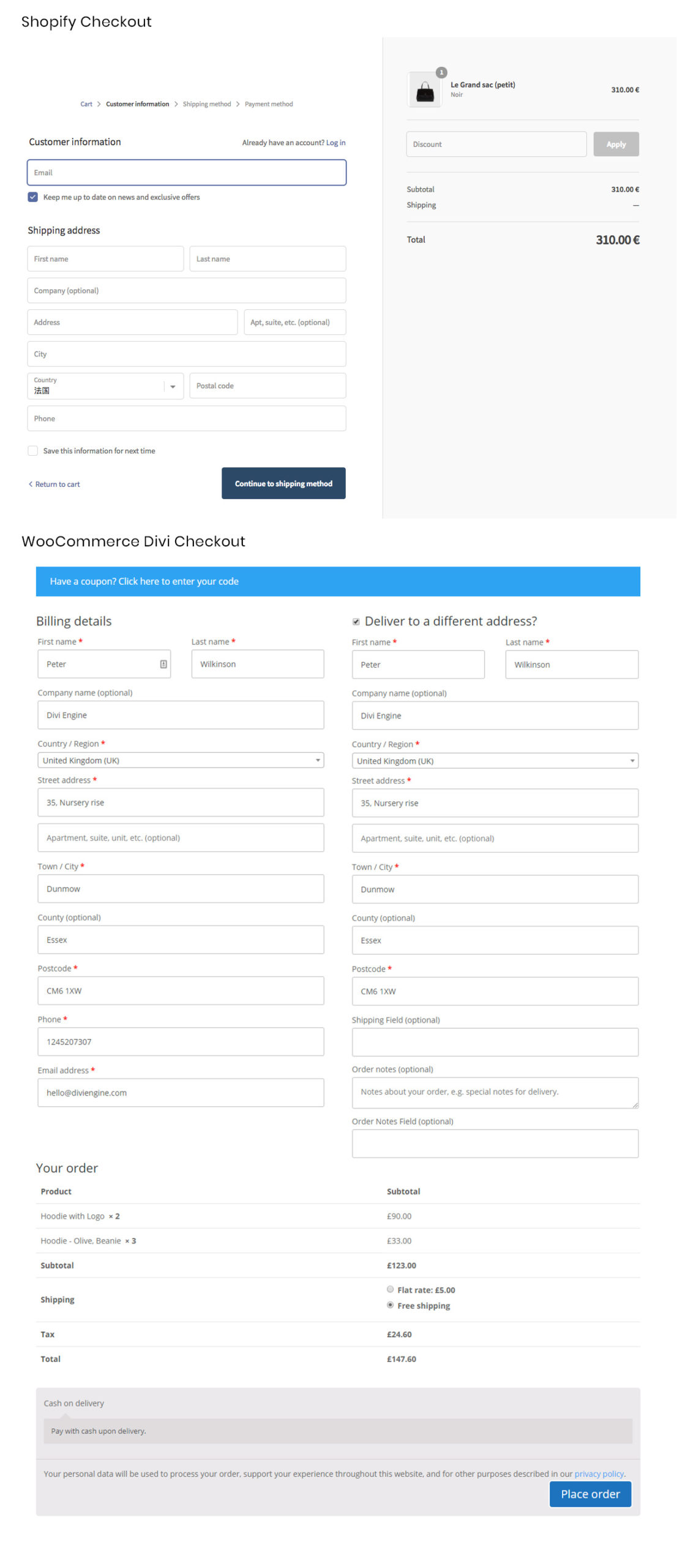This screenshot has width=677, height=1568.
Task: Open delivery Country / Region dropdown
Action: 495,761
